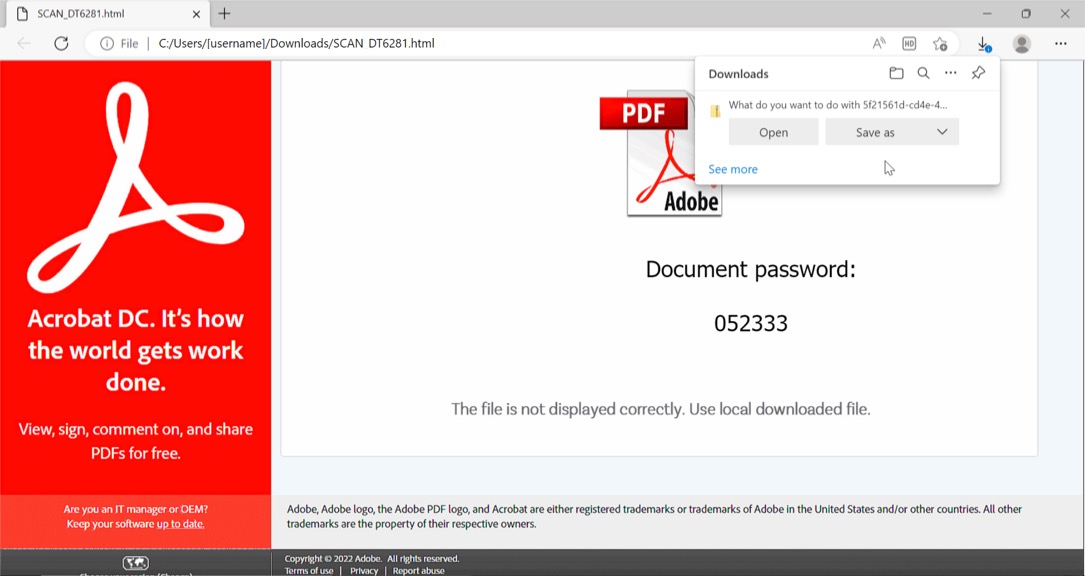Click the HD icon in the address bar
Screen dimensions: 1085x576
pos(909,44)
